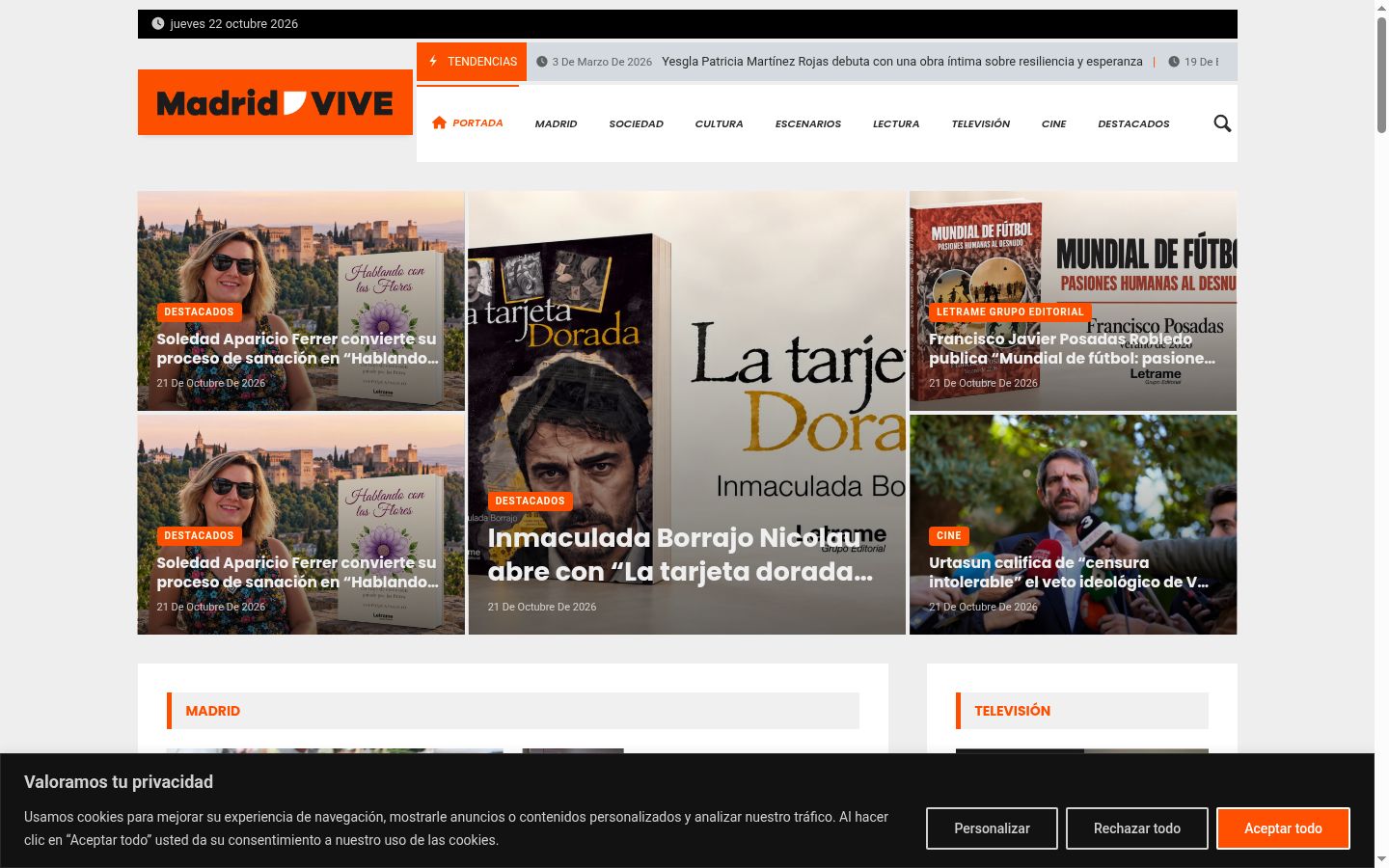Click the Aceptar todo cookie button
1389x868 pixels.
(1283, 828)
